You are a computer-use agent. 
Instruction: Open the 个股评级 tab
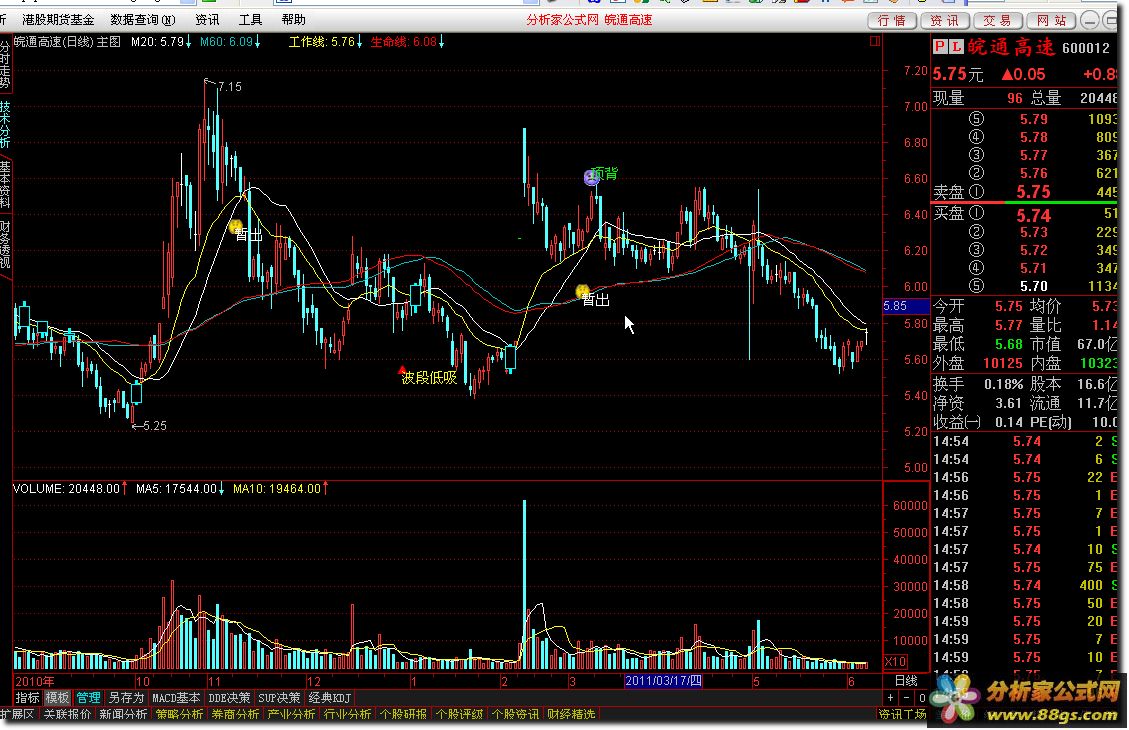tap(459, 714)
